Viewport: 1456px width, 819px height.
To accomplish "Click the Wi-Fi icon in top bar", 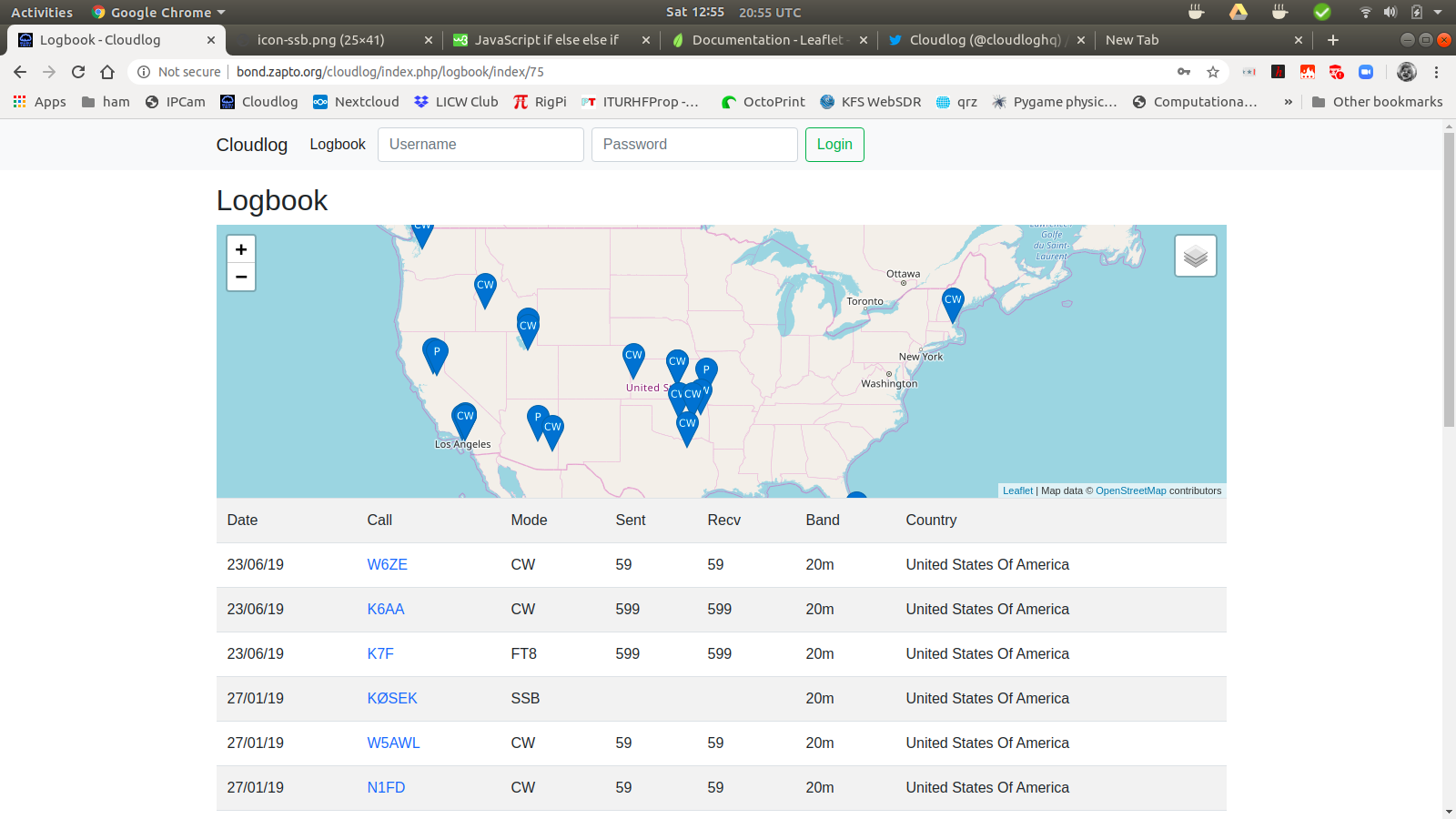I will (1366, 12).
